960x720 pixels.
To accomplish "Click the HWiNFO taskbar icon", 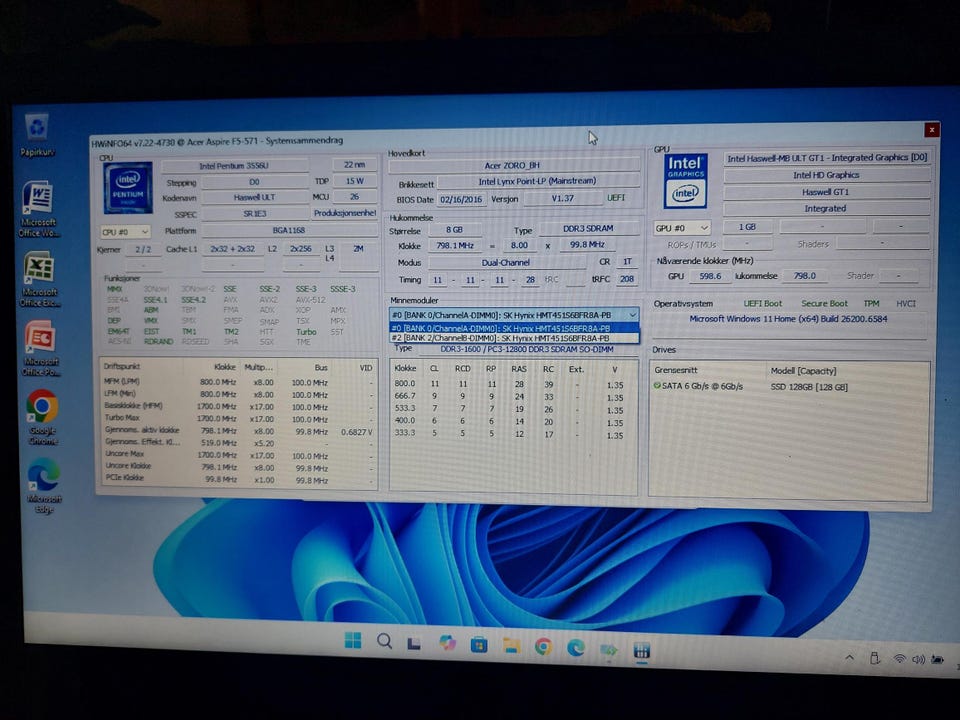I will tap(641, 650).
